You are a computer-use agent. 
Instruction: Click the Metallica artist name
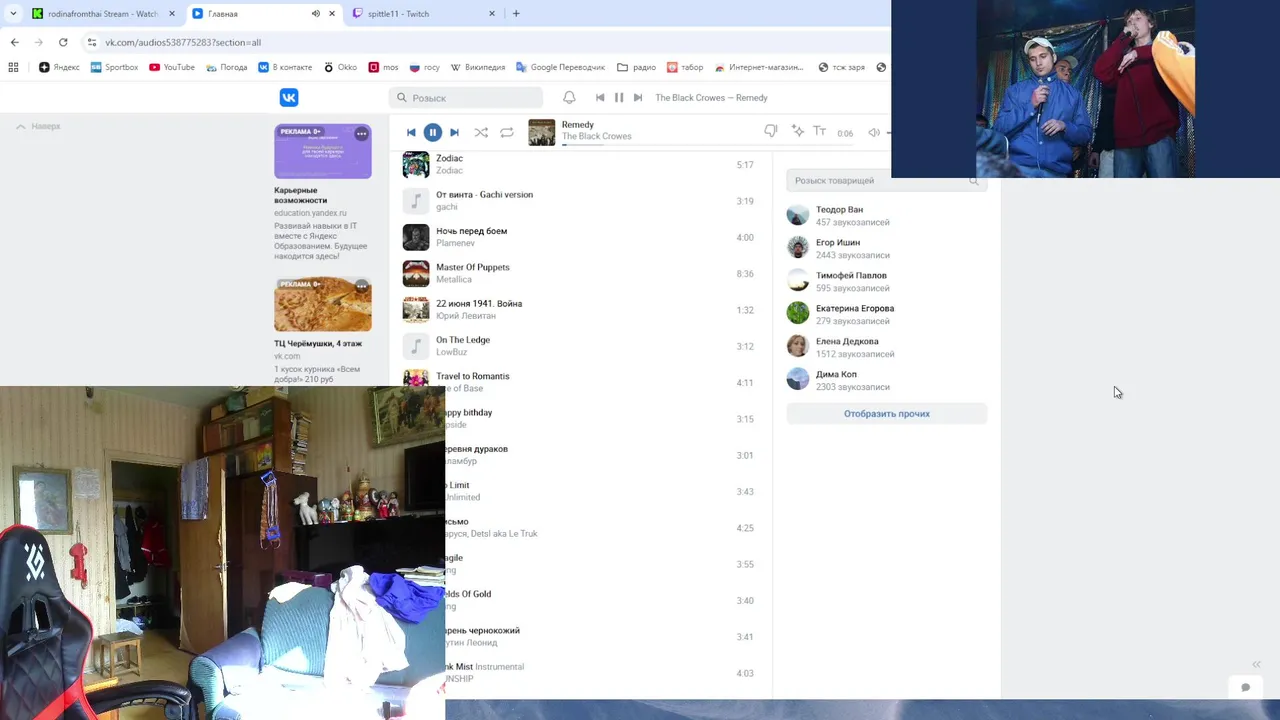[454, 280]
